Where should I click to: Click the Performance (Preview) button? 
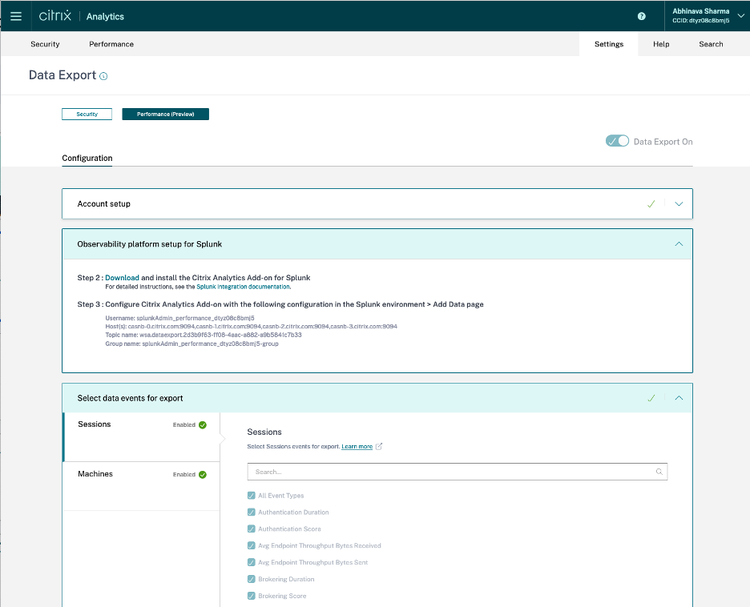pyautogui.click(x=165, y=114)
